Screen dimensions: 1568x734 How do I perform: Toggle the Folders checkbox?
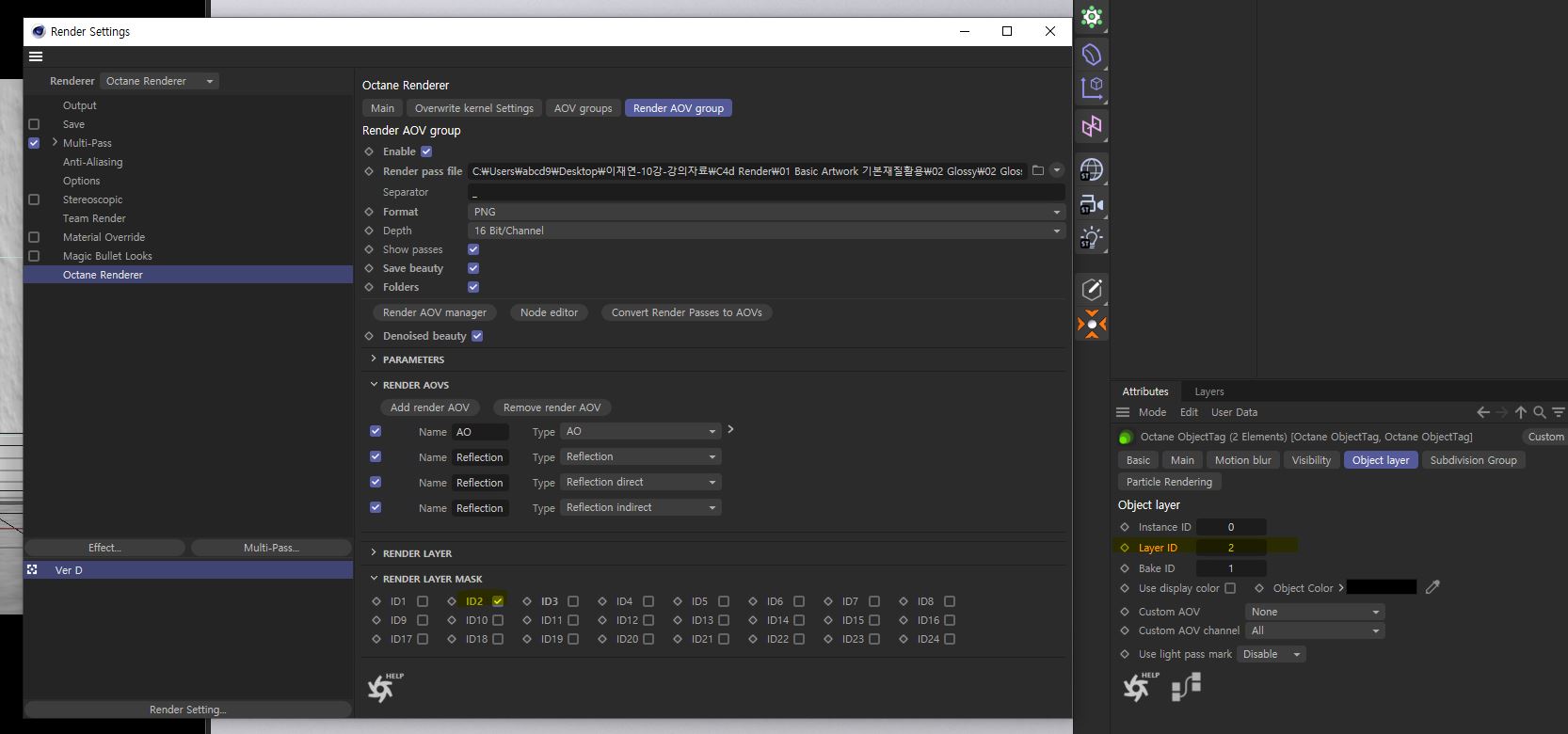[x=473, y=287]
